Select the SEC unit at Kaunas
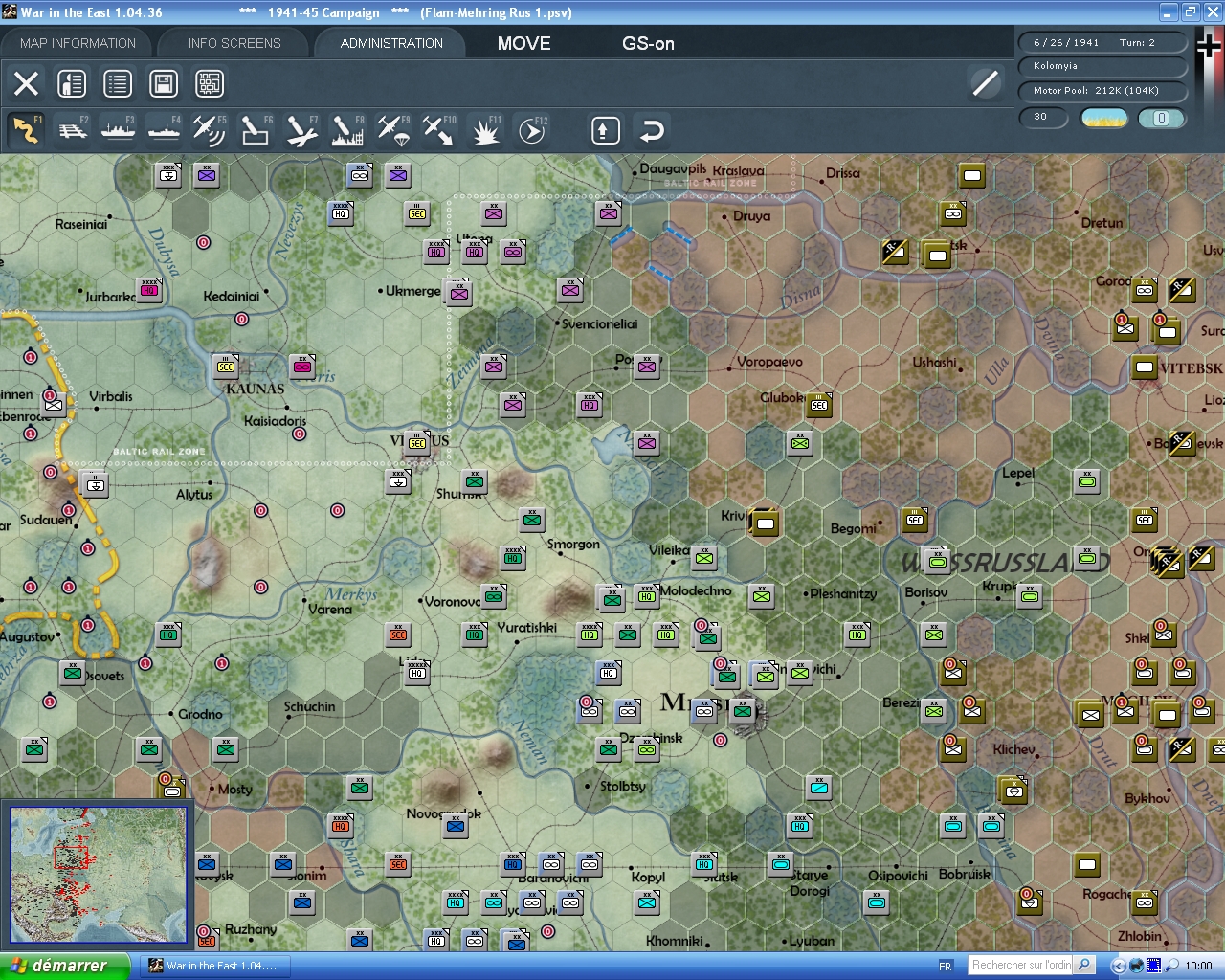 [226, 367]
